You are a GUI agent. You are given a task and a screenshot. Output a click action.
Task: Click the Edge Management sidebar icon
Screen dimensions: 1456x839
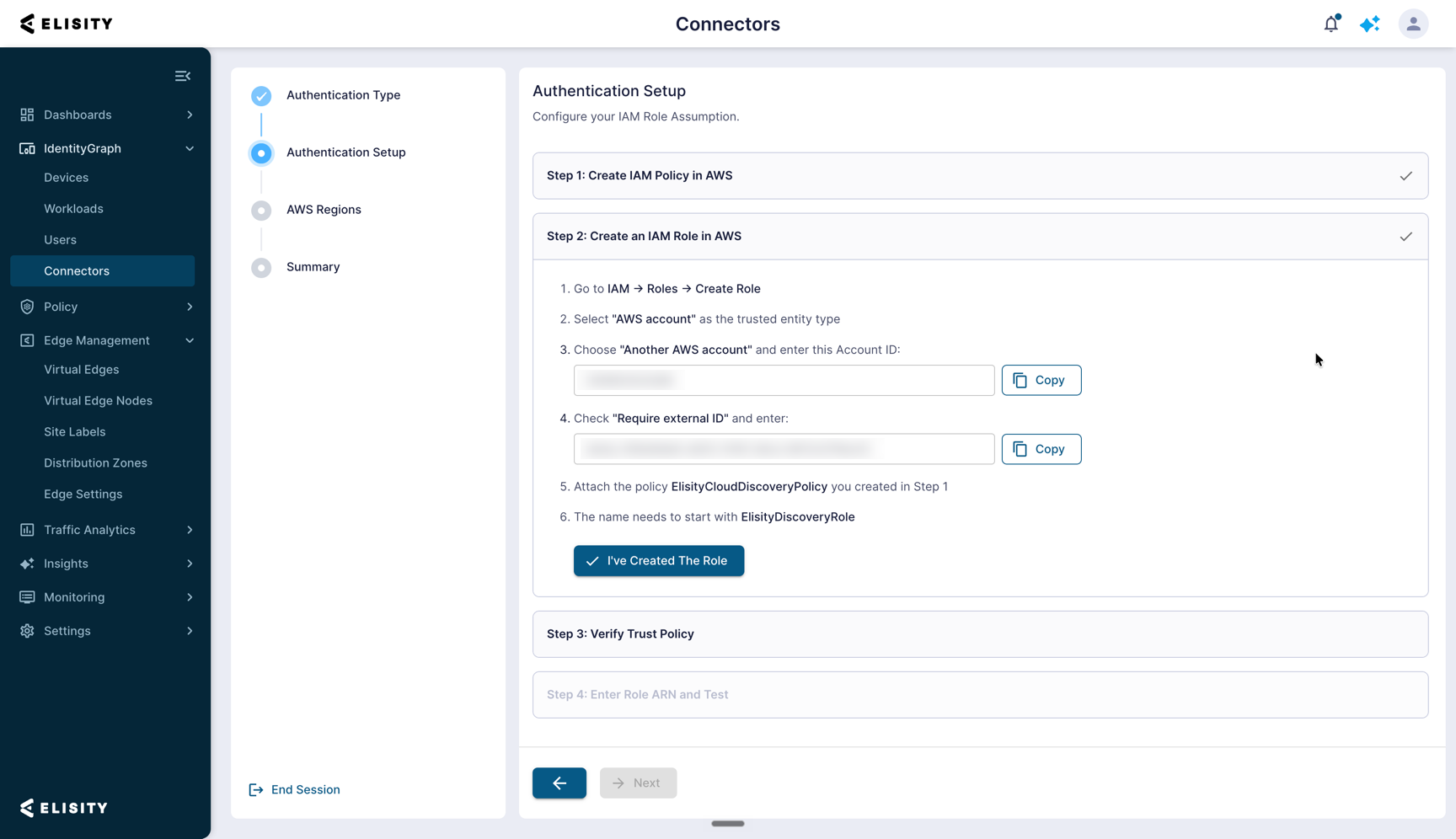click(x=27, y=340)
